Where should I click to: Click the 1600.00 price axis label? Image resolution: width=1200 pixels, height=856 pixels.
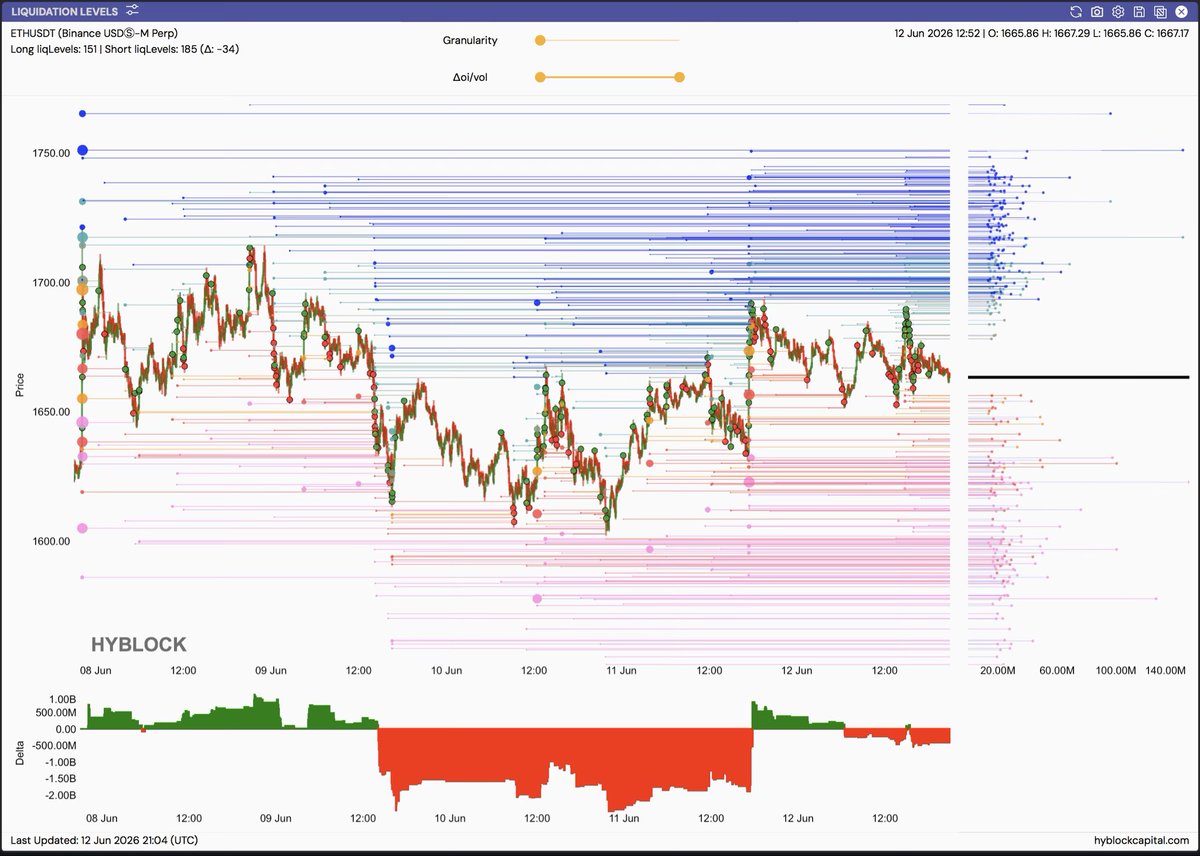[50, 541]
